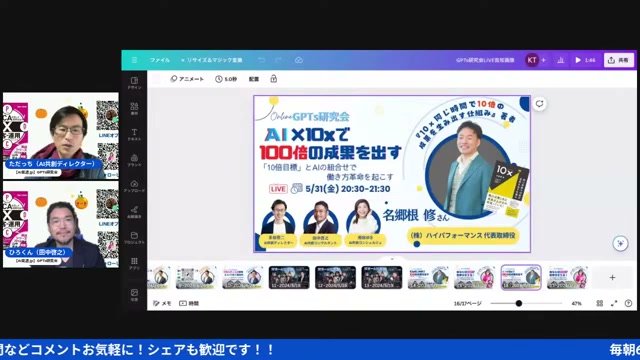This screenshot has width=640, height=360.
Task: Adjust the zoom slider handle
Action: tap(519, 303)
